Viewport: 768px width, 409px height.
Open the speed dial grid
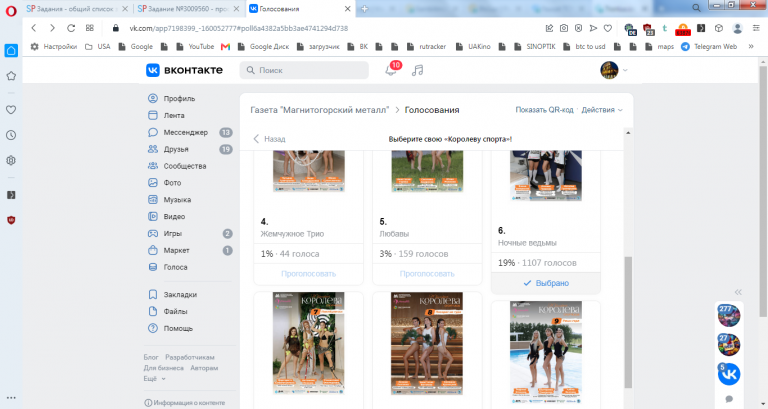[90, 28]
